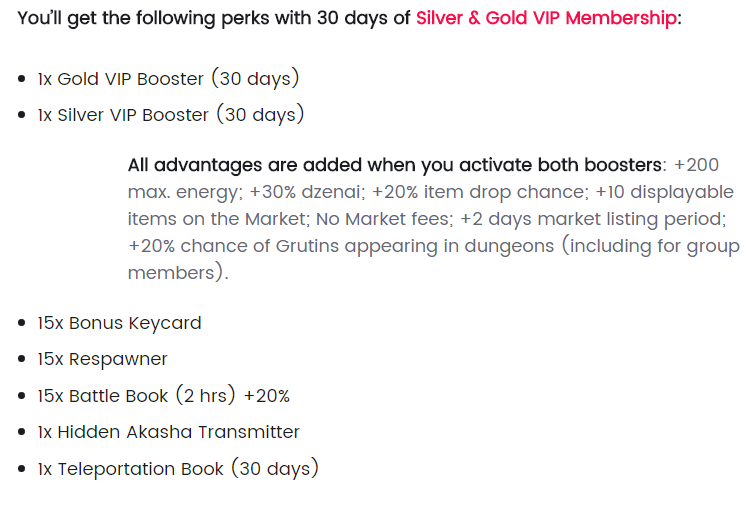Image resolution: width=750 pixels, height=507 pixels.
Task: Click the '+2 days market listing period' text
Action: 591,219
